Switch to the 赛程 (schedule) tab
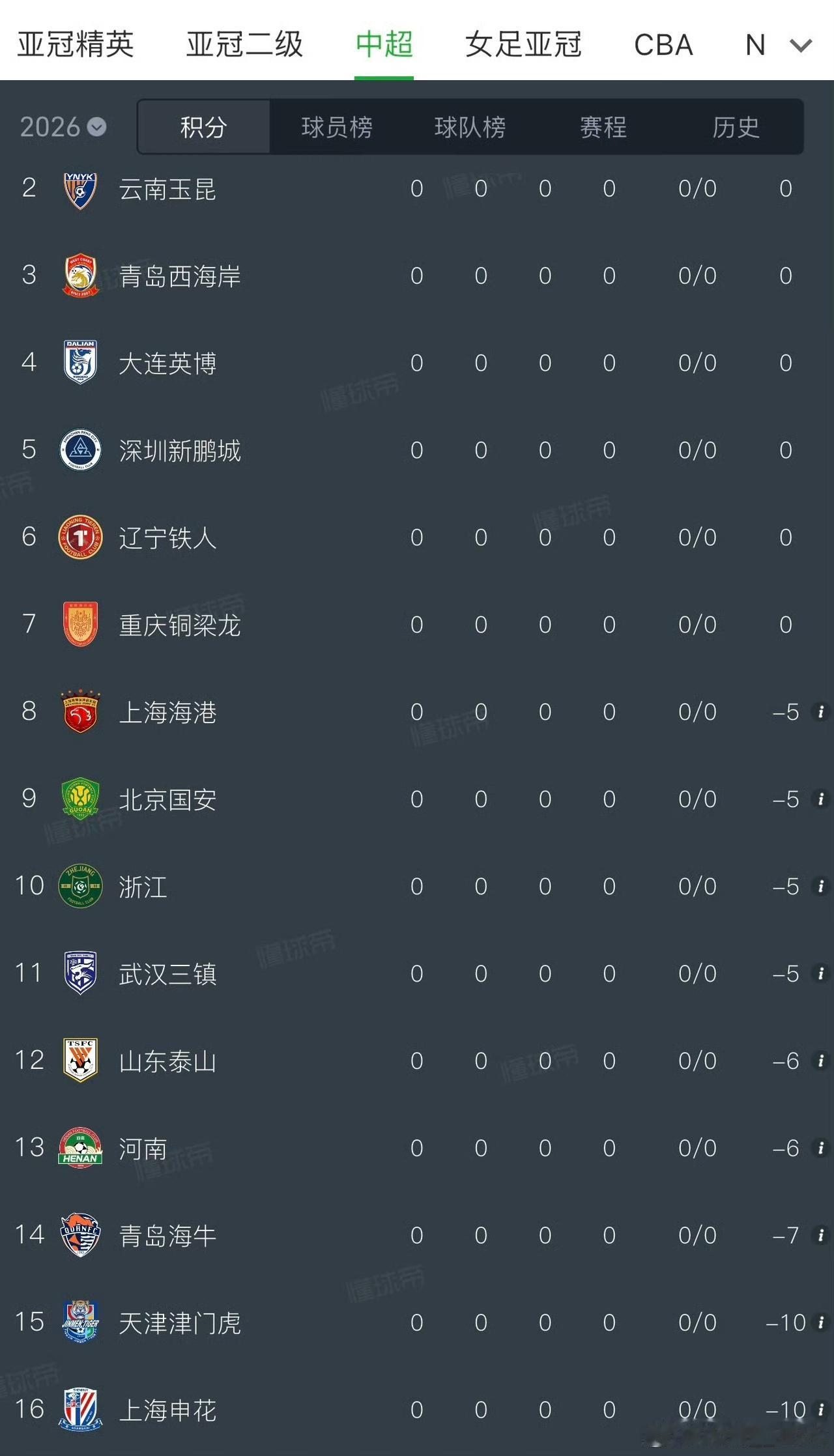 click(603, 126)
